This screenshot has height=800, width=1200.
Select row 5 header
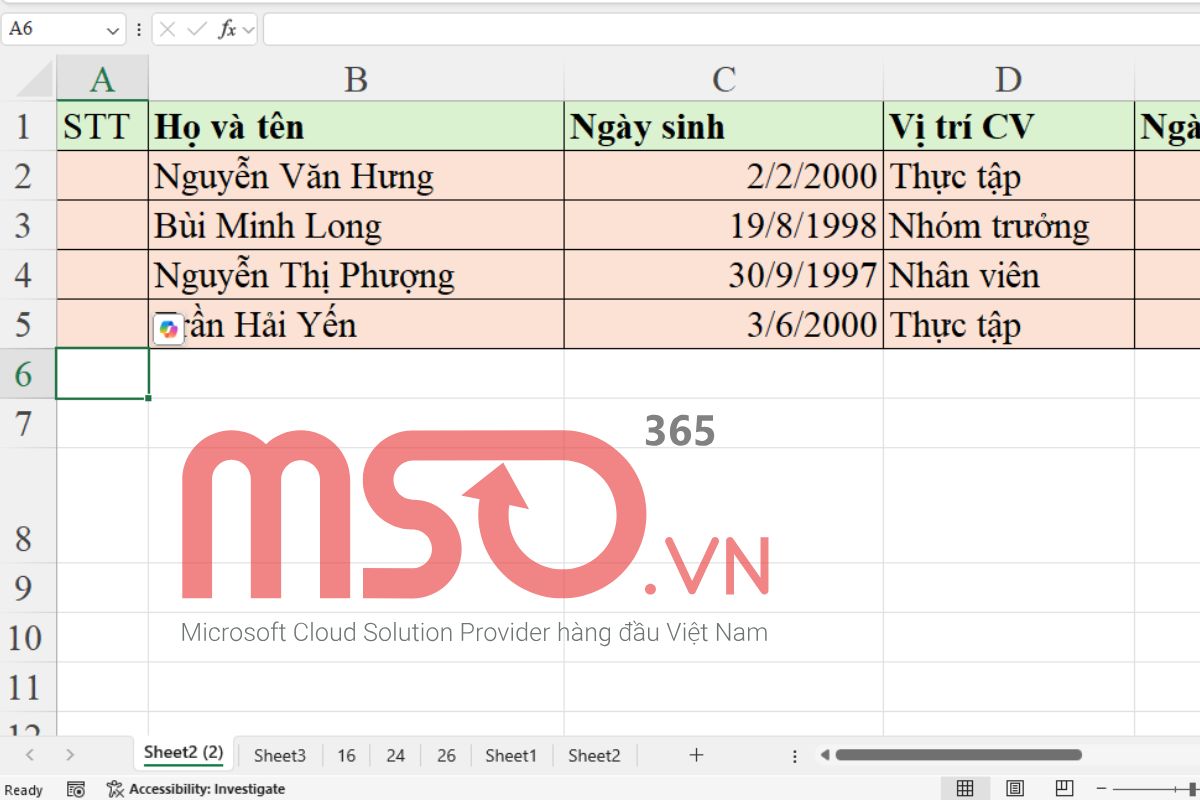[28, 324]
